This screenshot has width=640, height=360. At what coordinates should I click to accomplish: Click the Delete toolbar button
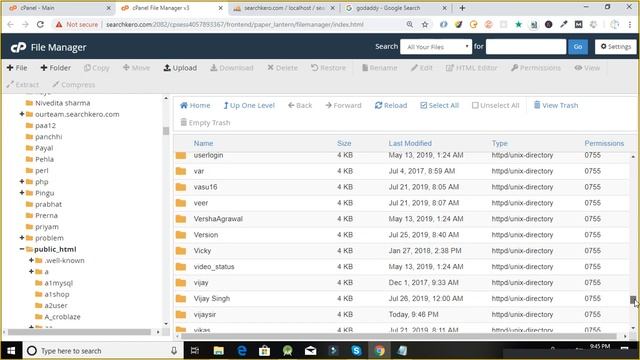pyautogui.click(x=282, y=68)
